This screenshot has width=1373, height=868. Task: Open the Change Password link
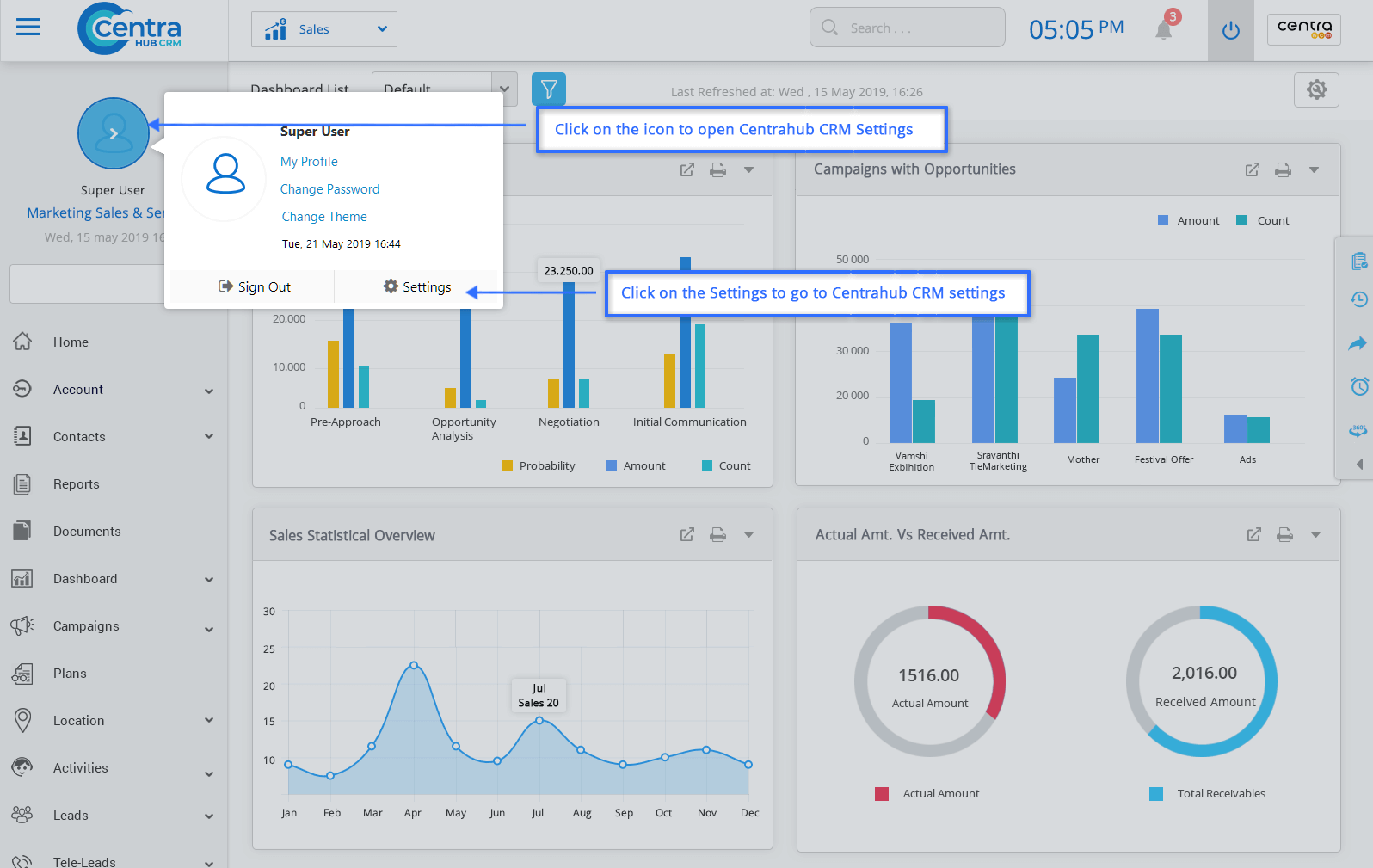[329, 189]
